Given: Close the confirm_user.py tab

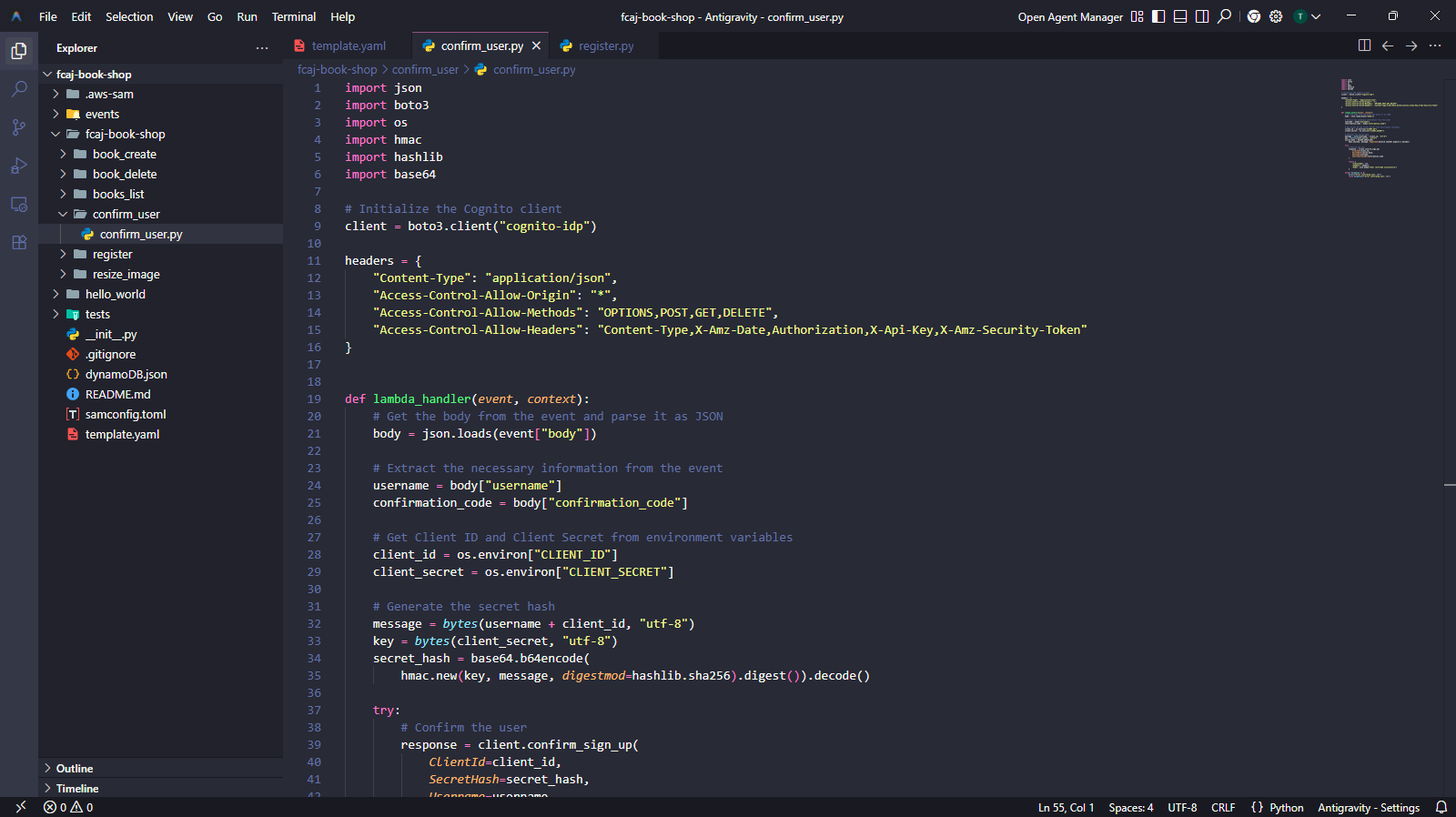Looking at the screenshot, I should point(536,45).
